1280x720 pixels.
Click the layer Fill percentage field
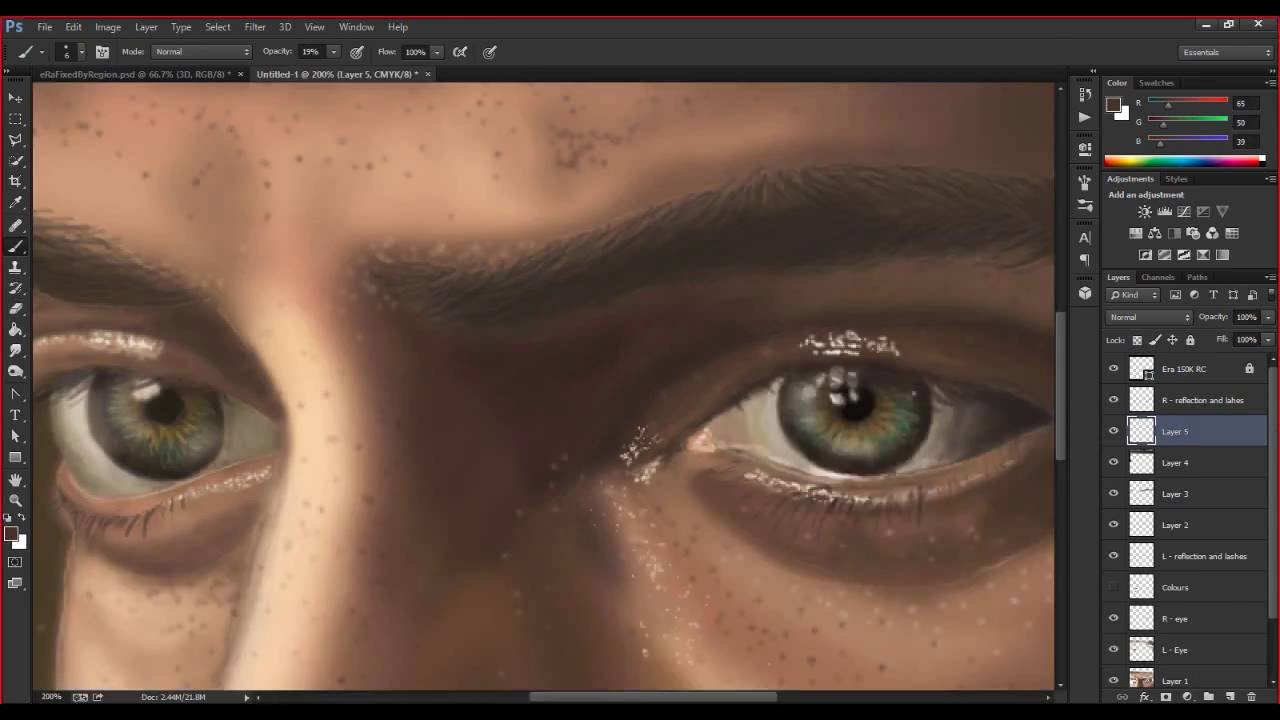coord(1246,340)
